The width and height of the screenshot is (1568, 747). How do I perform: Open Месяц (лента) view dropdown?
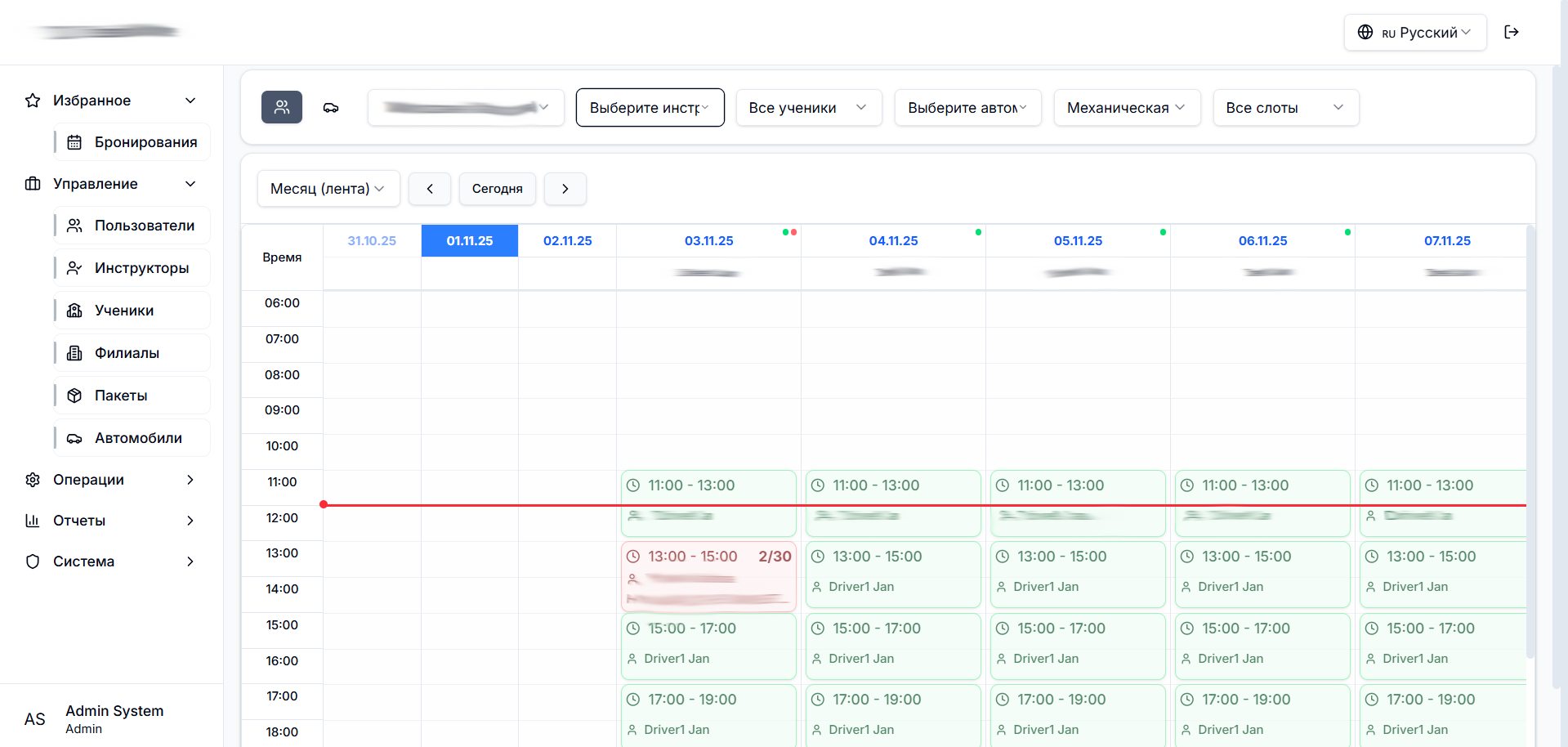click(x=328, y=189)
